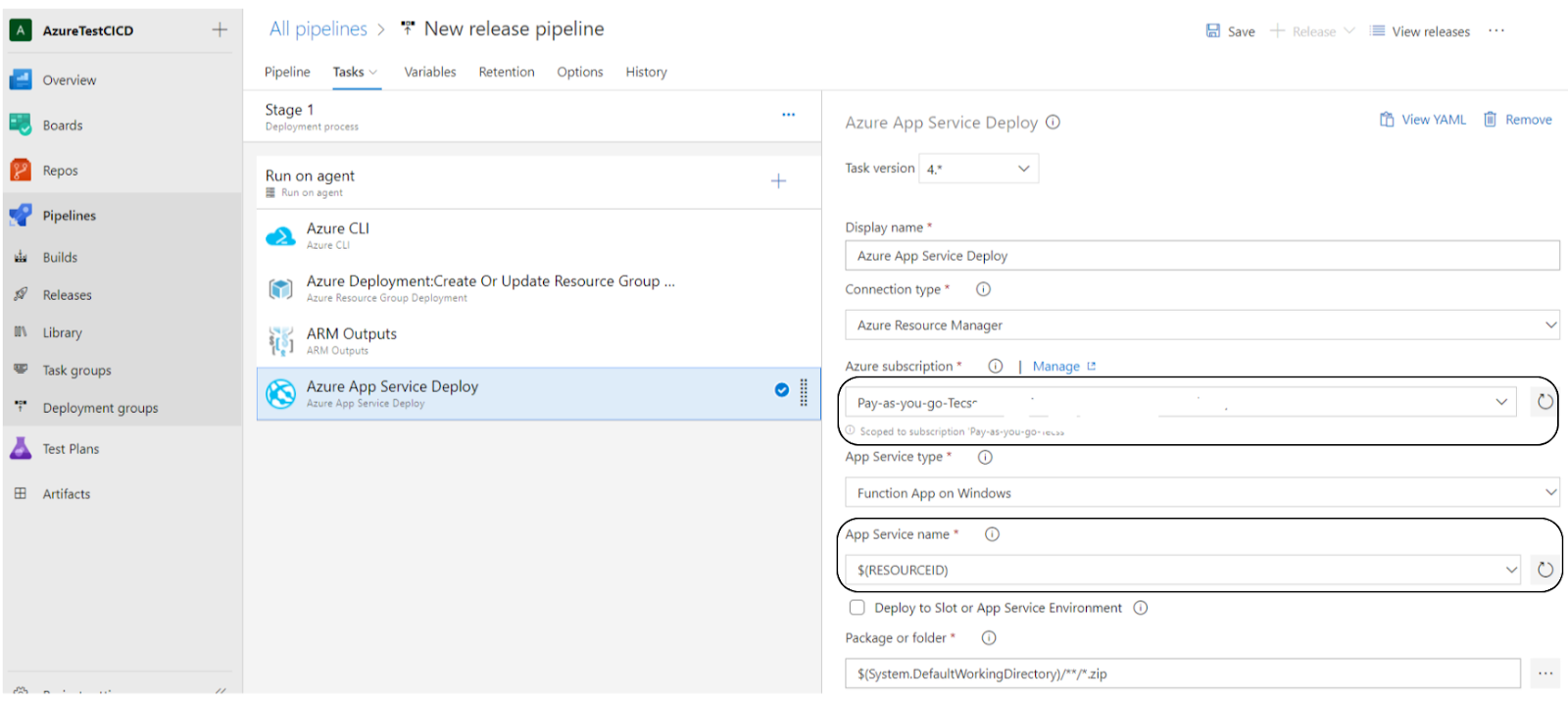Open Stage 1 more options ellipsis
Viewport: 1568px width, 702px height.
coord(788,115)
